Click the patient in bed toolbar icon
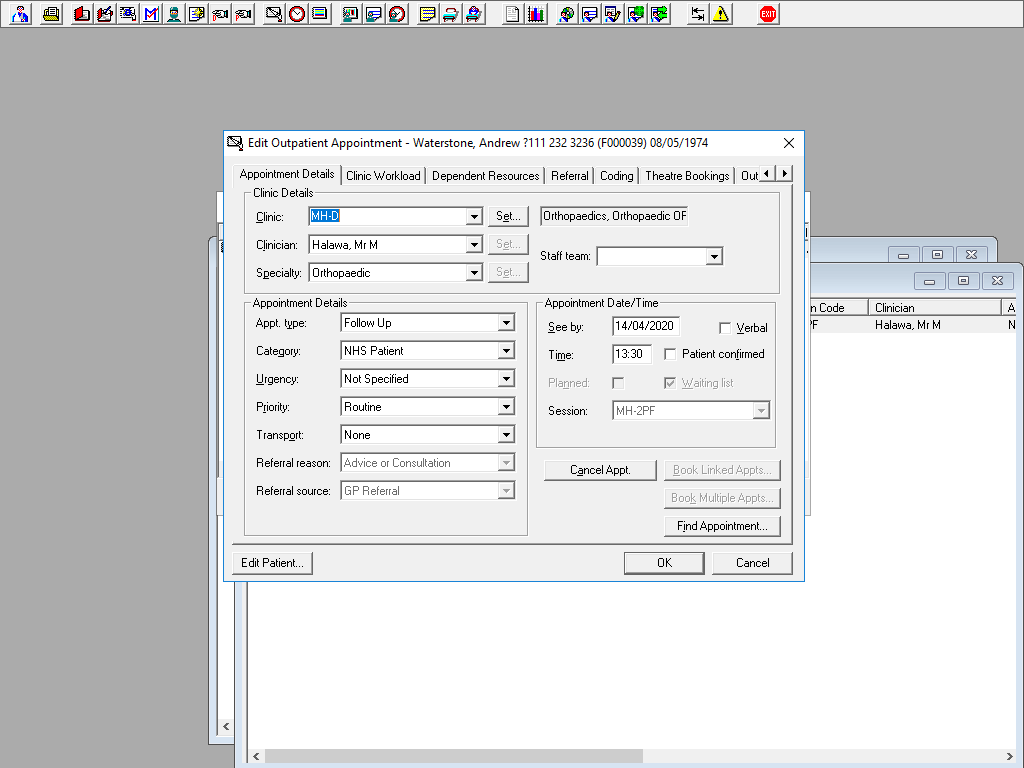Viewport: 1024px width, 768px height. pyautogui.click(x=474, y=14)
